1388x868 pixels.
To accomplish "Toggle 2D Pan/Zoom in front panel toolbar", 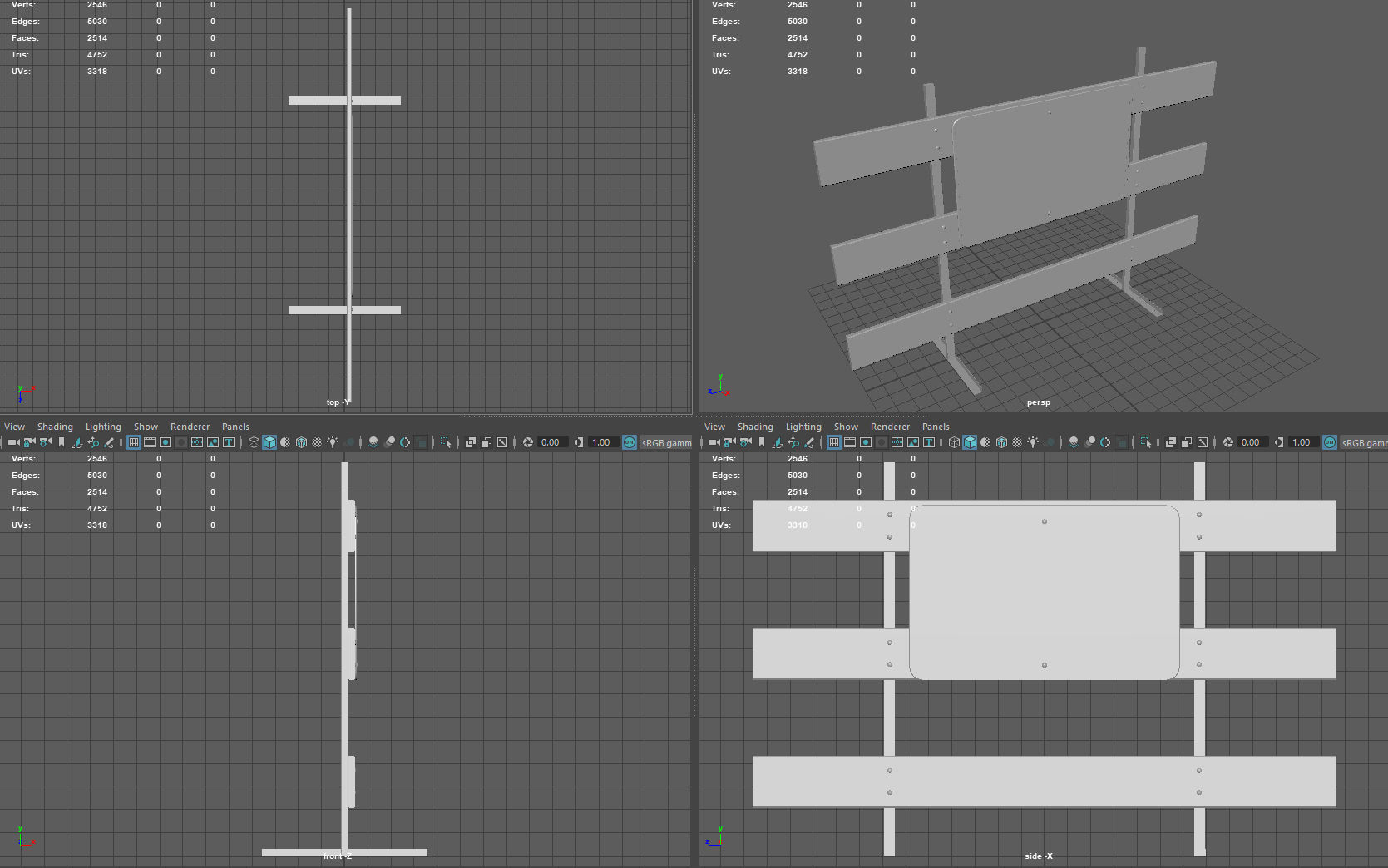I will [93, 442].
